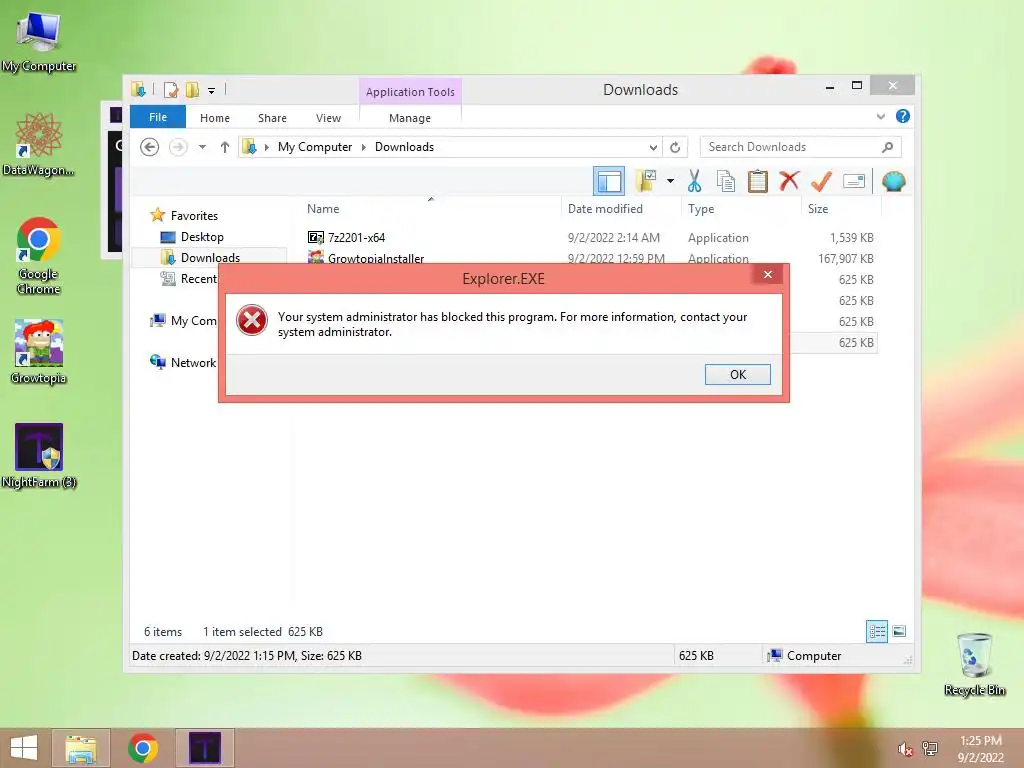Select the Recycle Bin desktop icon
The width and height of the screenshot is (1024, 768).
tap(974, 665)
